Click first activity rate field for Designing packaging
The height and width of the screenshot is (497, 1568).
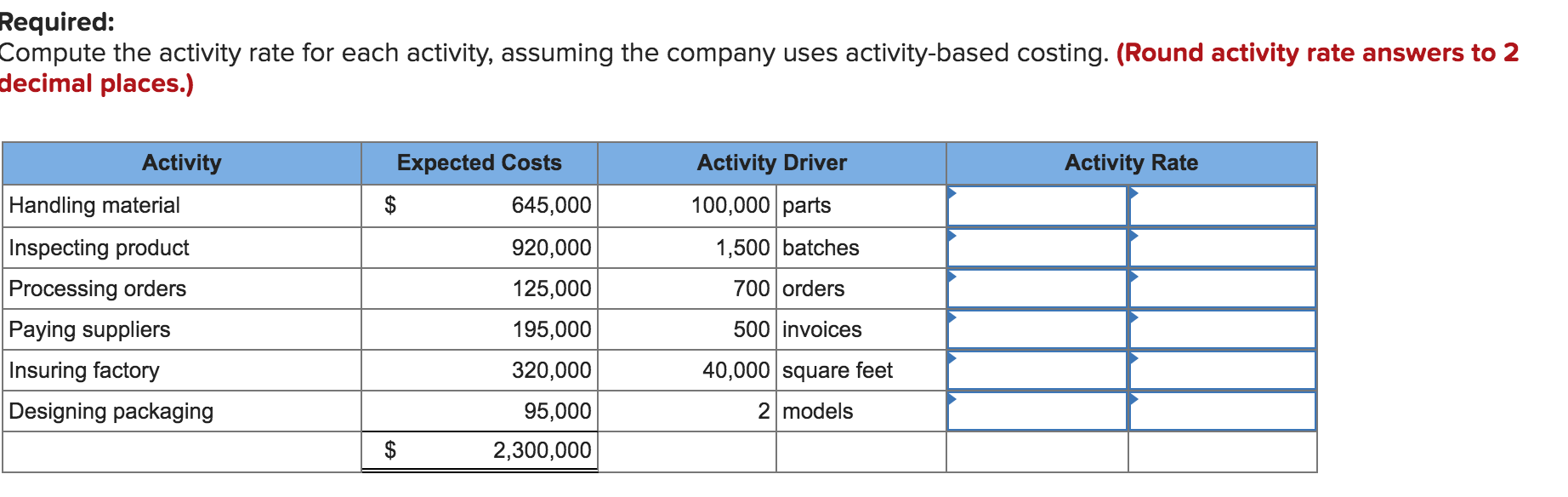point(1037,411)
